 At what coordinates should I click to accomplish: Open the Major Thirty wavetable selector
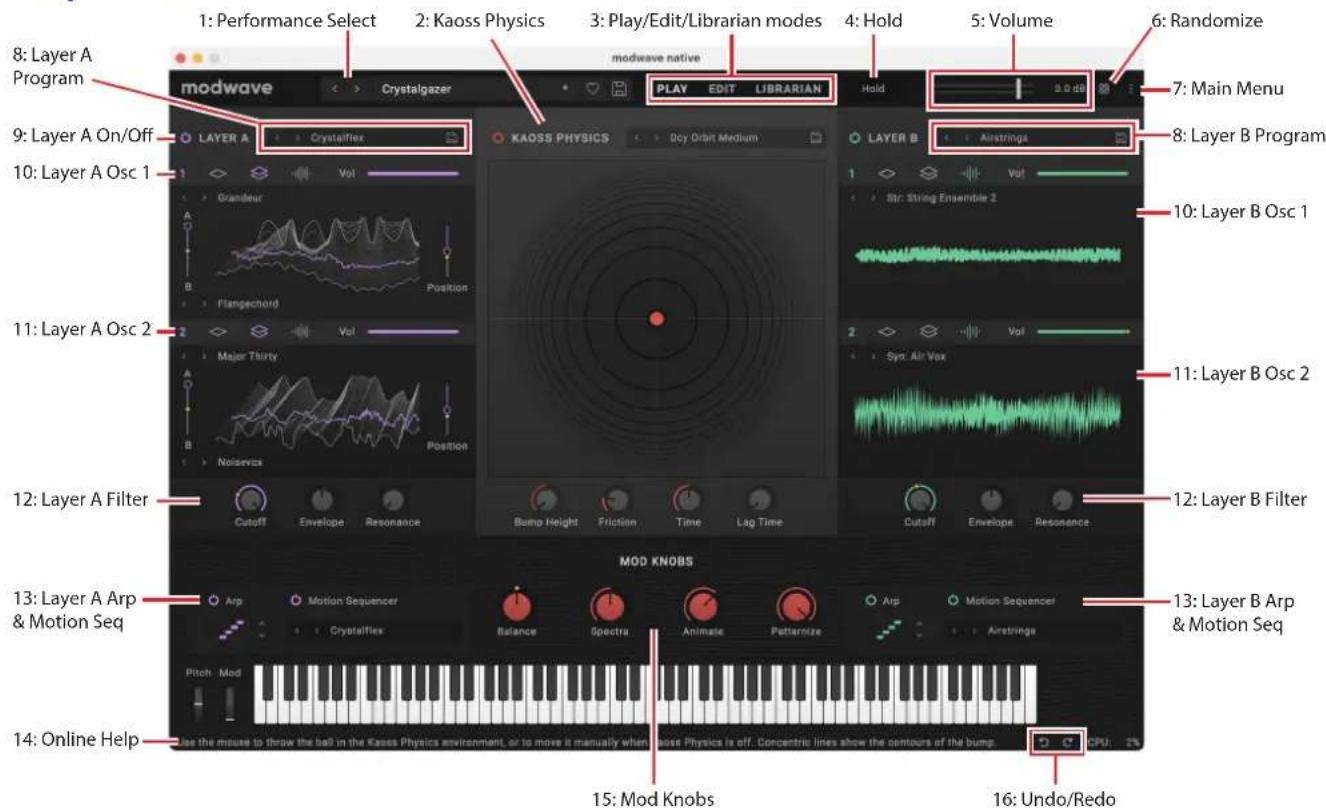click(247, 356)
